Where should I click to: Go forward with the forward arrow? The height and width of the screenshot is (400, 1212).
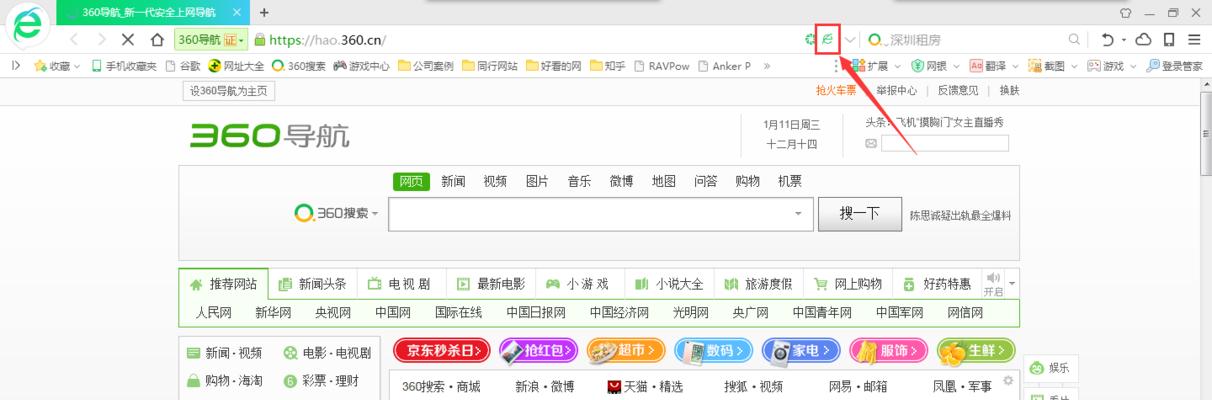tap(101, 40)
